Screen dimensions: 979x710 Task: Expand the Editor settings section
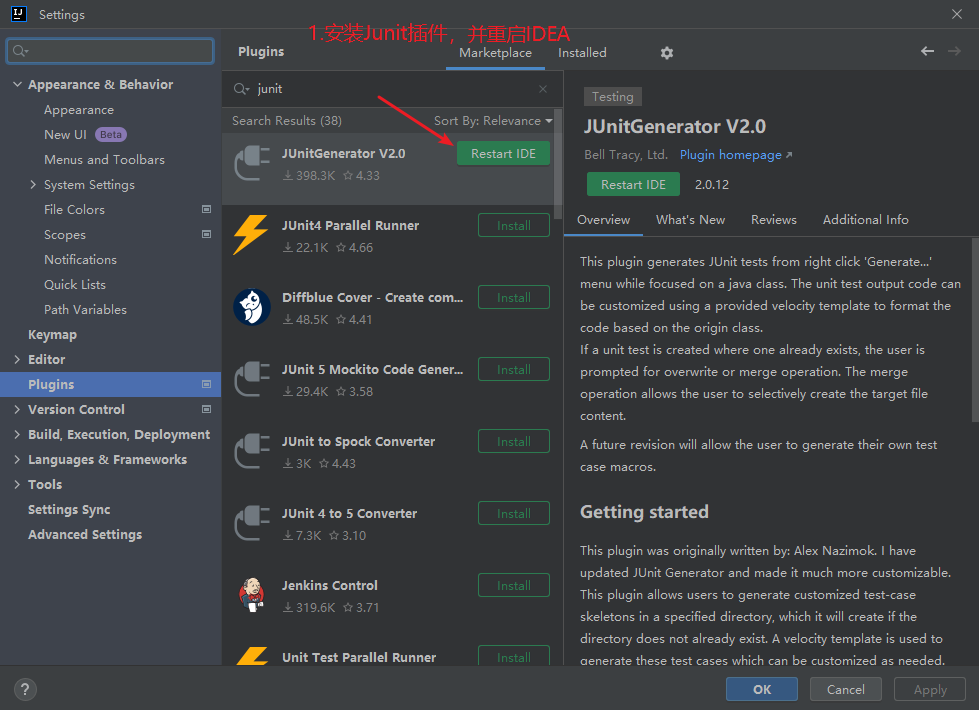pyautogui.click(x=17, y=359)
